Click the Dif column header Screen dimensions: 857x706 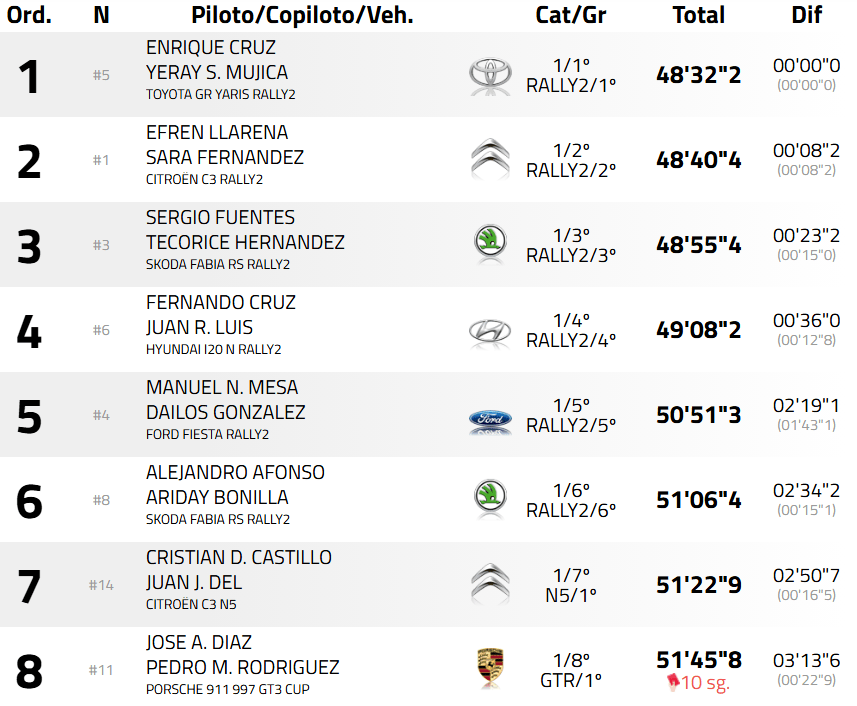point(806,15)
